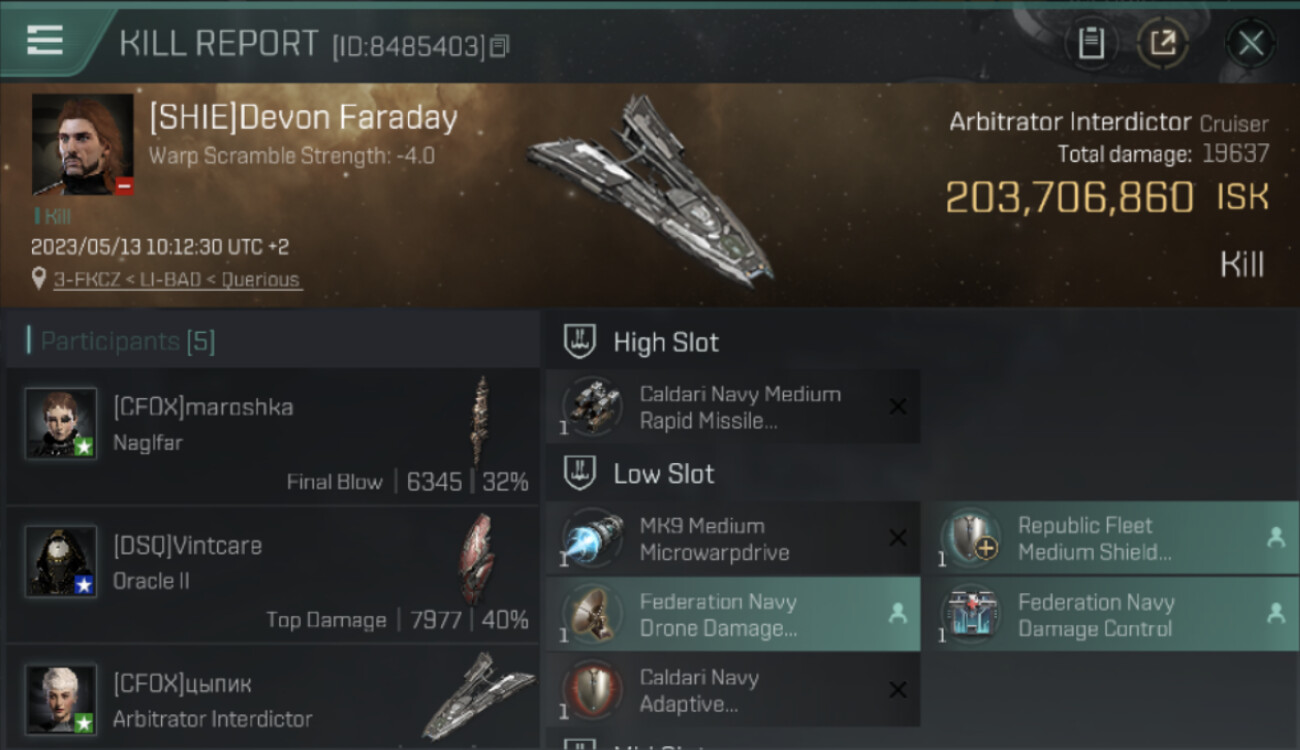Viewport: 1300px width, 750px height.
Task: Select the [CFOX]цыпик portrait
Action: pyautogui.click(x=61, y=700)
